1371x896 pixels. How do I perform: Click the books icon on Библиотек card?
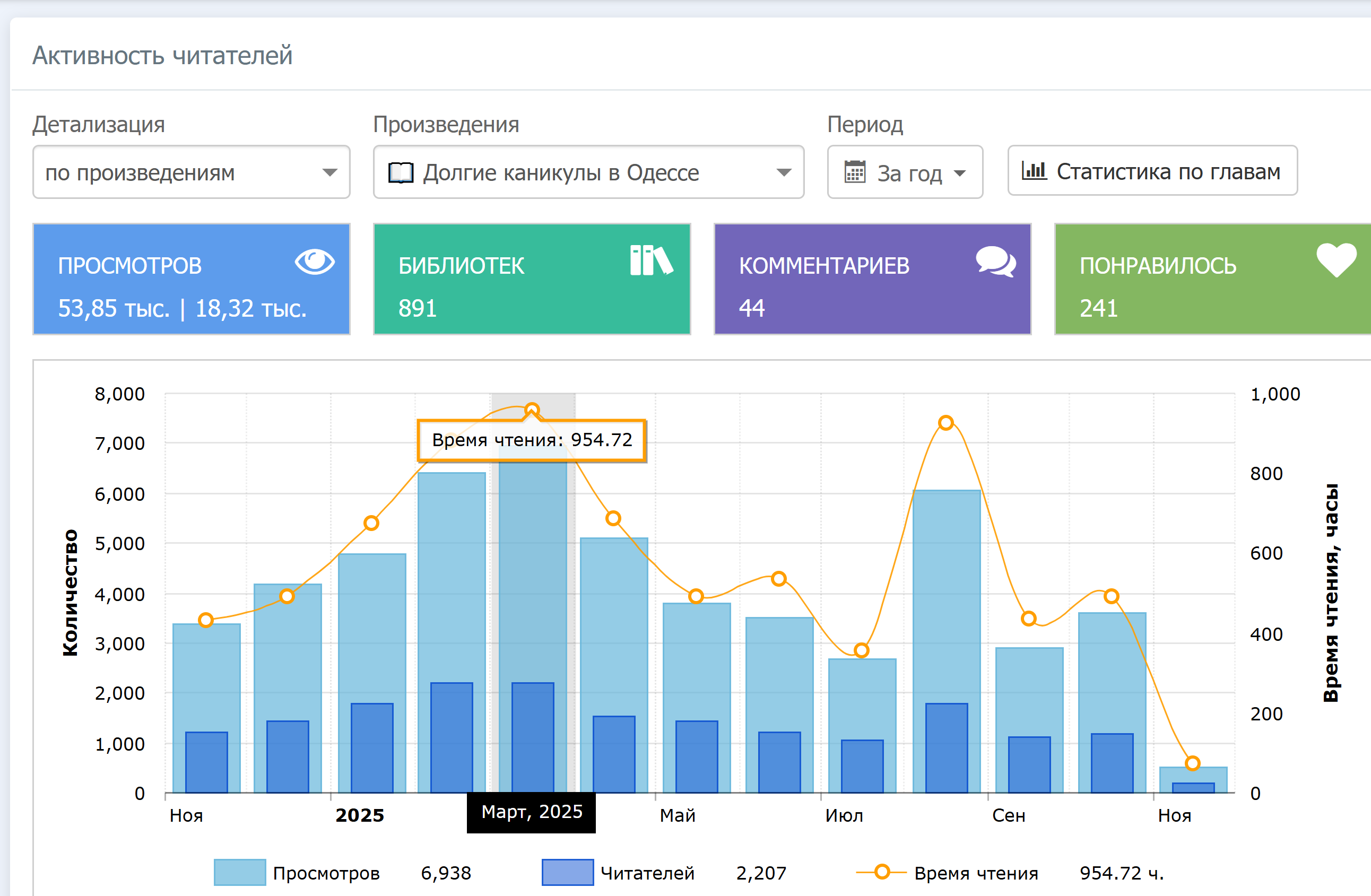pyautogui.click(x=651, y=261)
